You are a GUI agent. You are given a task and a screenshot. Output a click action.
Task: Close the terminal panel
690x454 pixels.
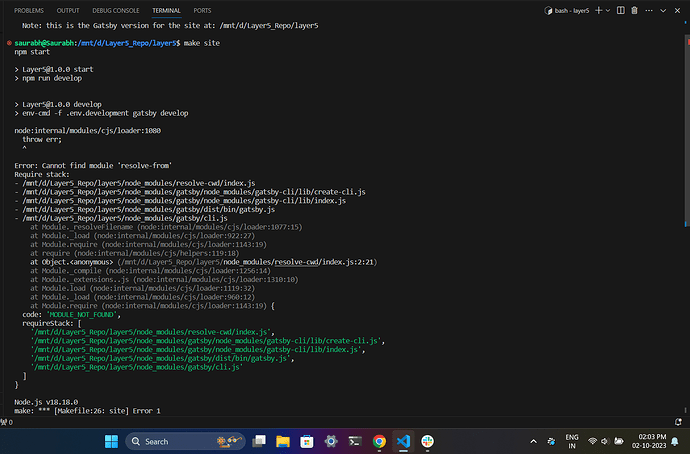(x=677, y=11)
